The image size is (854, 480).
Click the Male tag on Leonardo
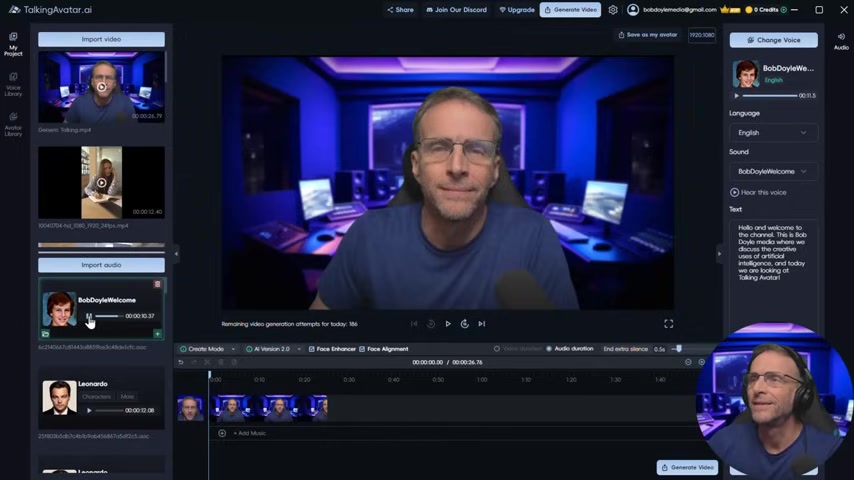click(127, 397)
